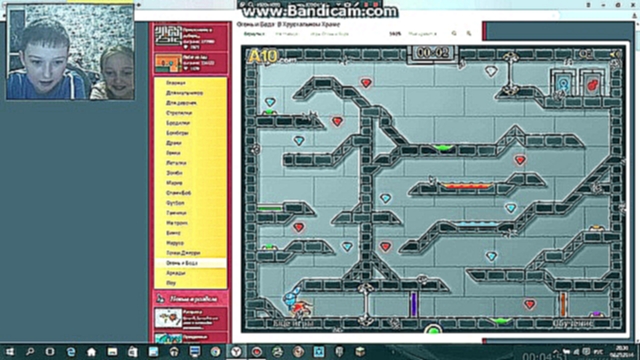This screenshot has height=360, width=640.
Task: Click the red fire exit door in the game
Action: (x=592, y=85)
